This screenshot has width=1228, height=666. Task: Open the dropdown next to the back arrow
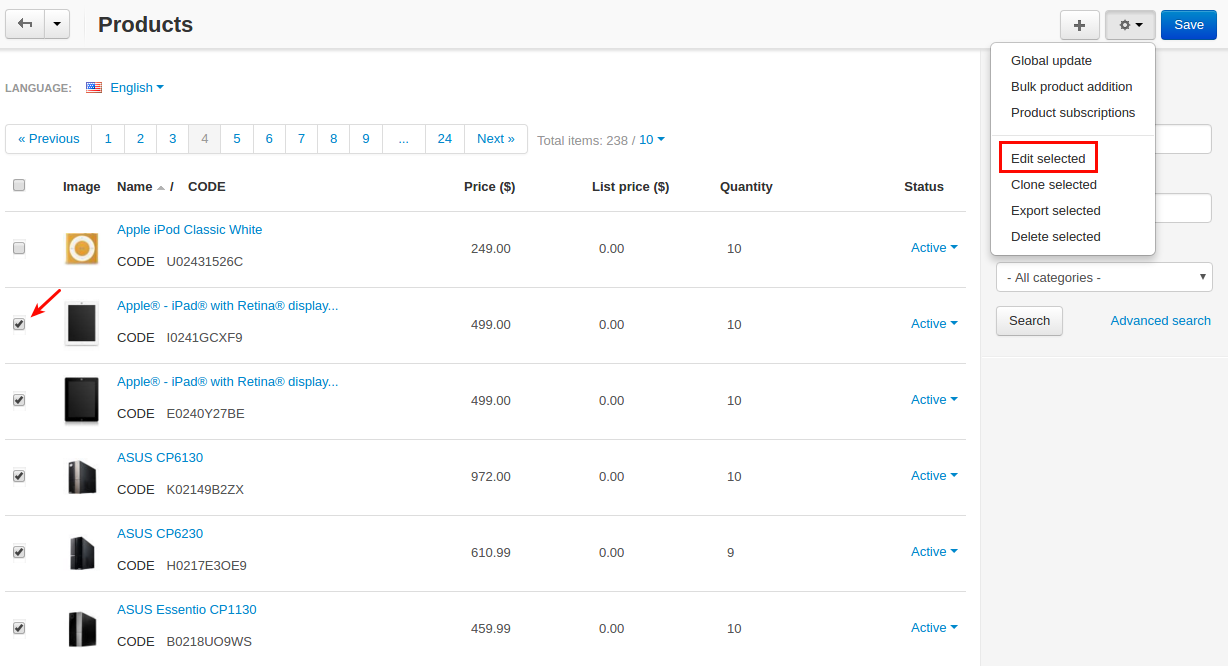57,24
